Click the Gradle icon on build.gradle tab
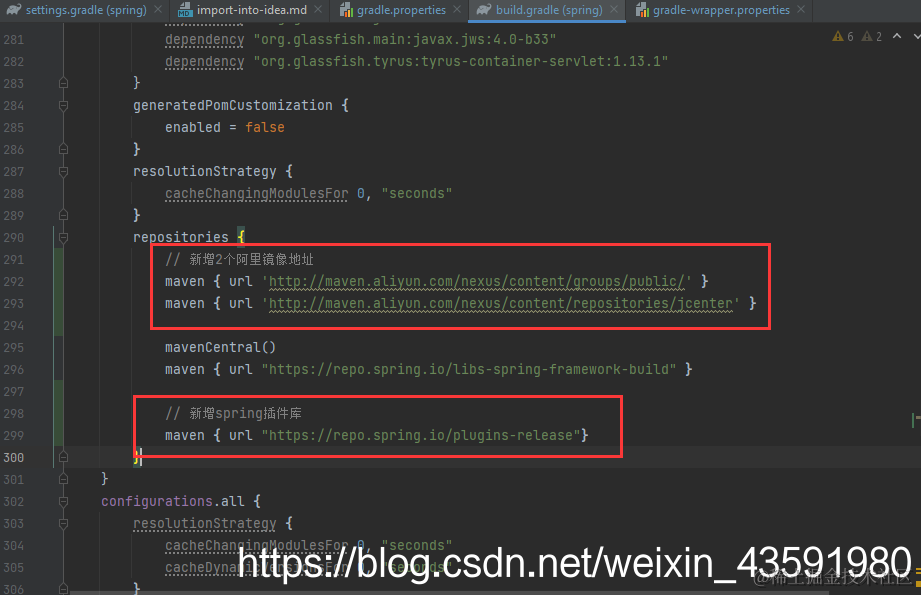The image size is (921, 595). coord(483,10)
